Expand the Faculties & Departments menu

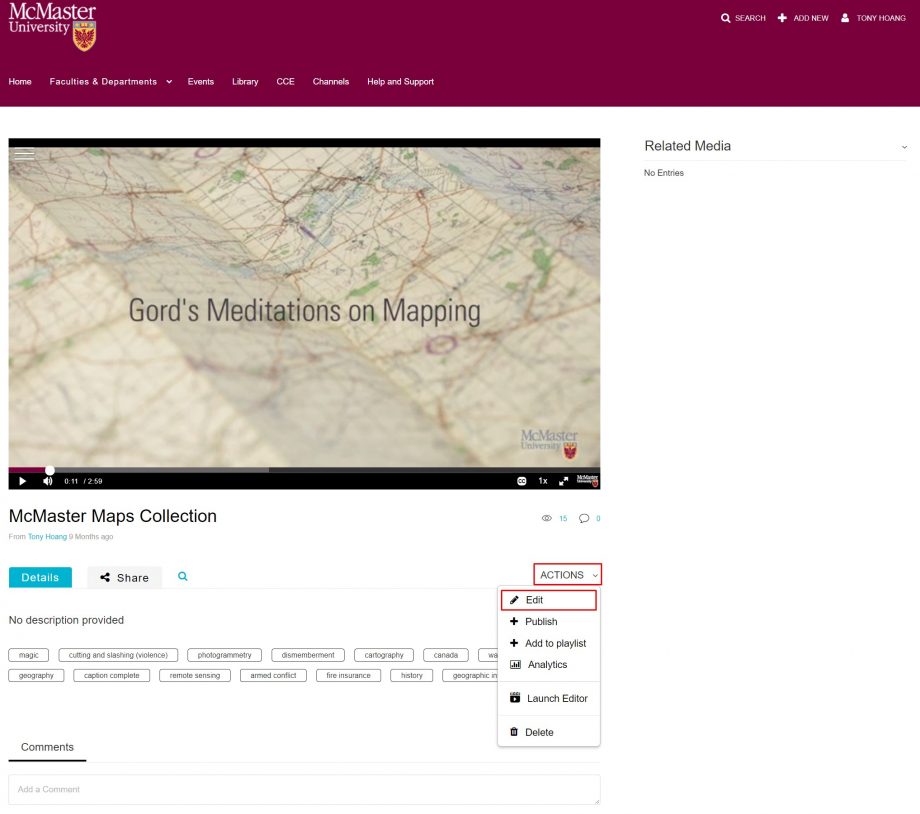tap(110, 82)
